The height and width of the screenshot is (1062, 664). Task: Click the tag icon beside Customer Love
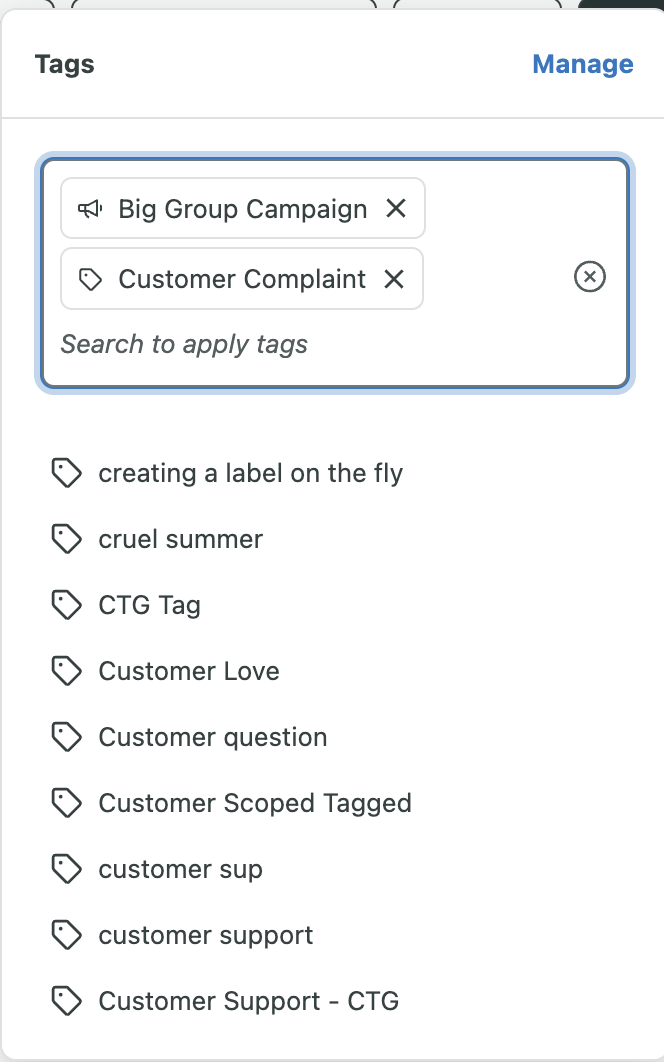coord(66,671)
